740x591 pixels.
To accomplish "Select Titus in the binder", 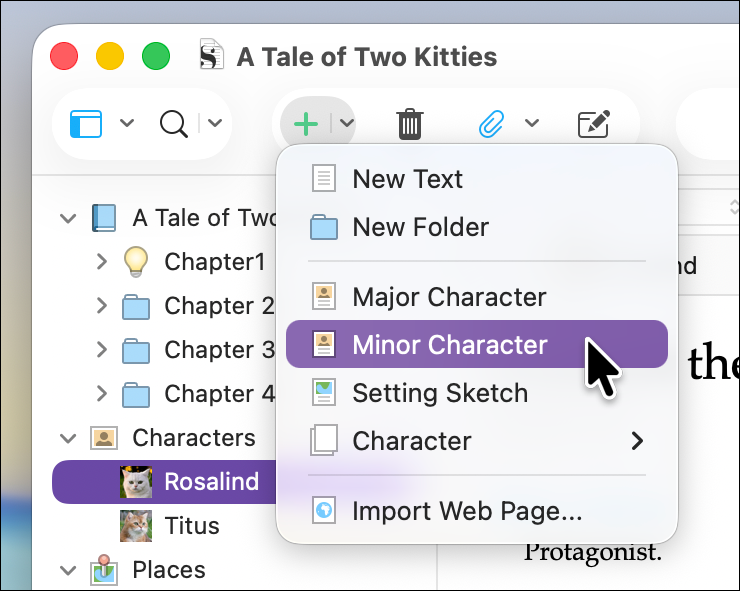I will (x=192, y=526).
